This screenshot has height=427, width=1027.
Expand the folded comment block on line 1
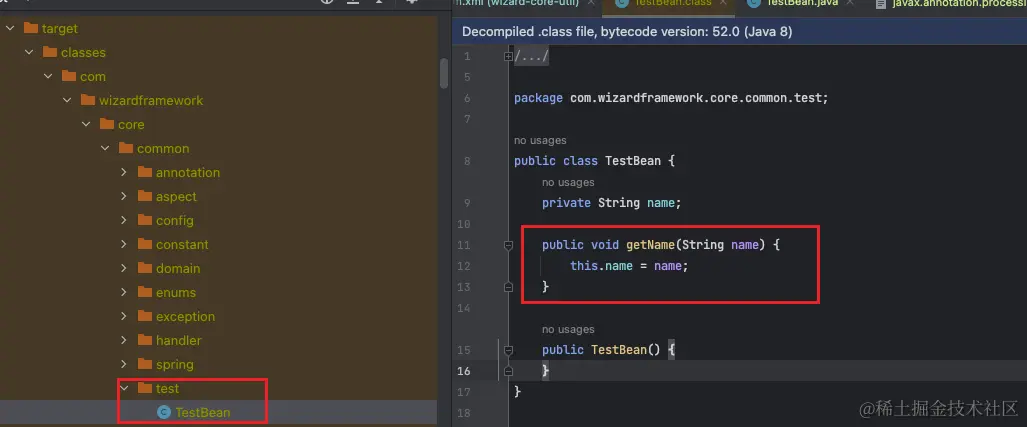click(508, 57)
